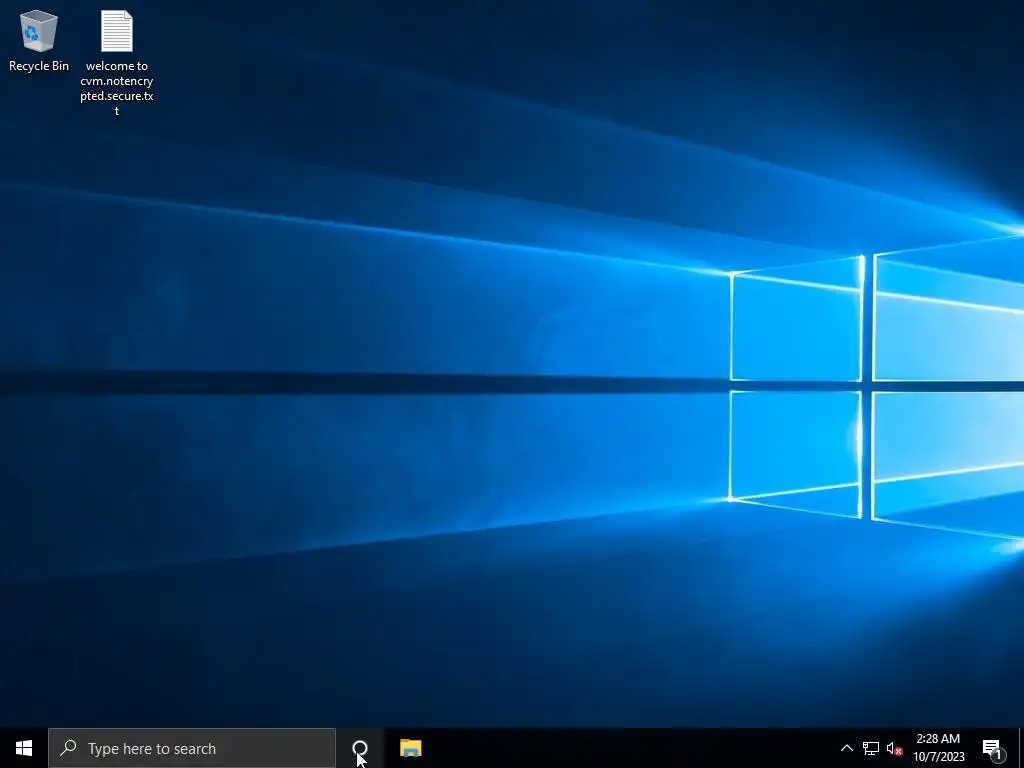The width and height of the screenshot is (1024, 768).
Task: Click the Type here to search box
Action: [x=192, y=748]
